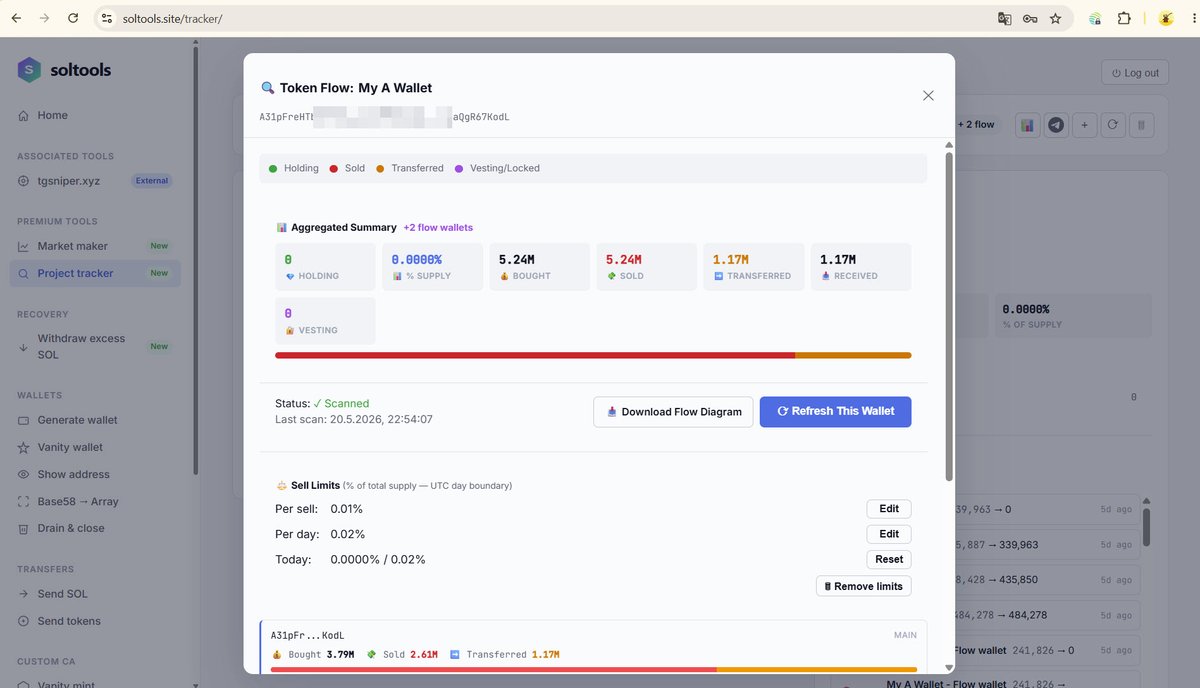Click the colored chart icon in background
The image size is (1200, 688).
[1028, 125]
